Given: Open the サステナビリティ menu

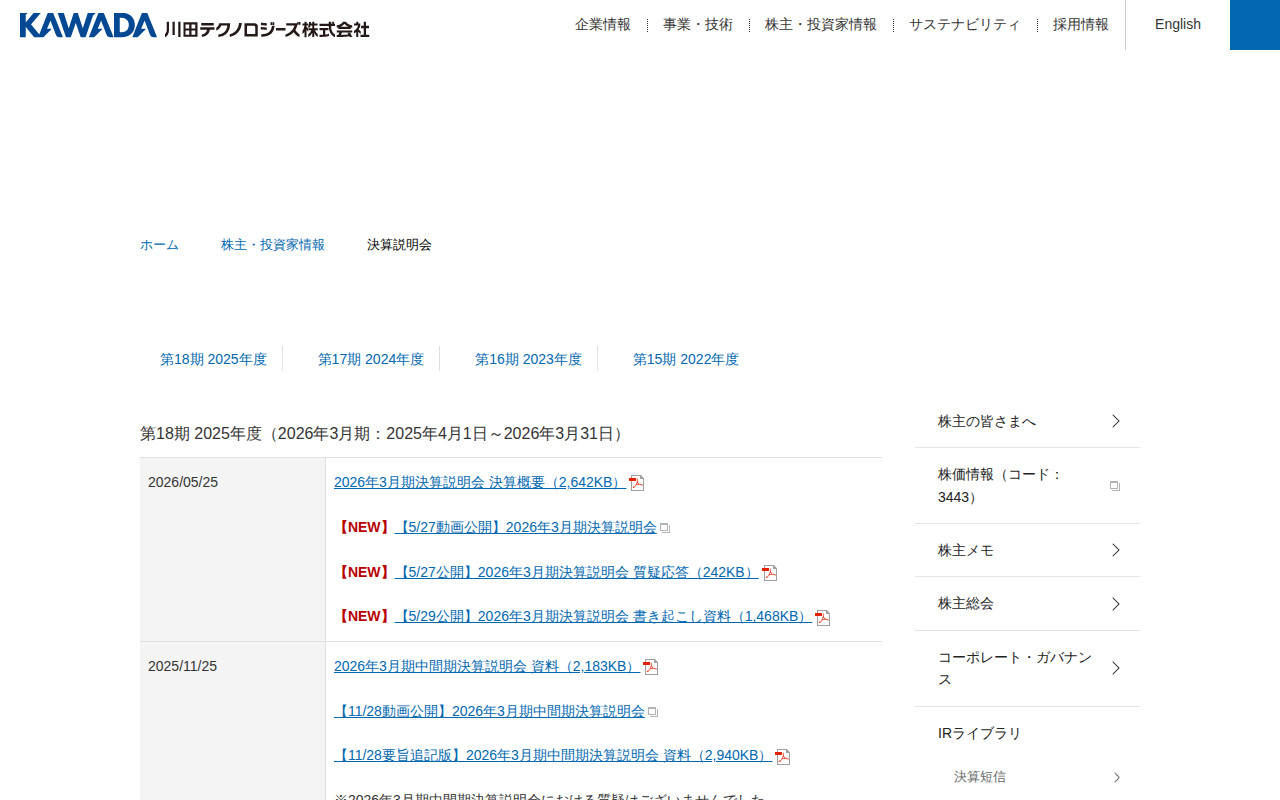Looking at the screenshot, I should 965,25.
